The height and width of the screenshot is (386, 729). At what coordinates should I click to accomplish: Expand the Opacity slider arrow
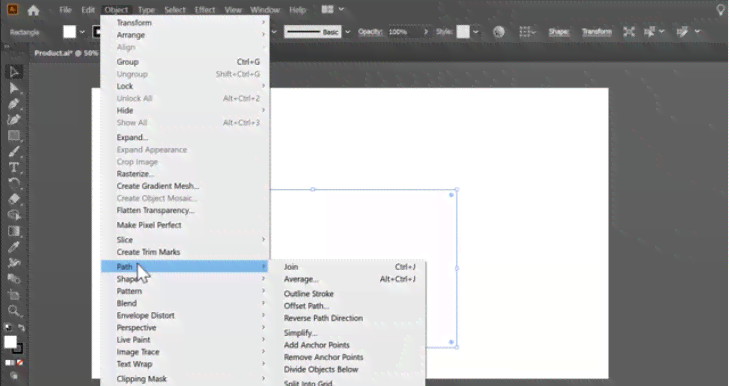click(x=425, y=32)
